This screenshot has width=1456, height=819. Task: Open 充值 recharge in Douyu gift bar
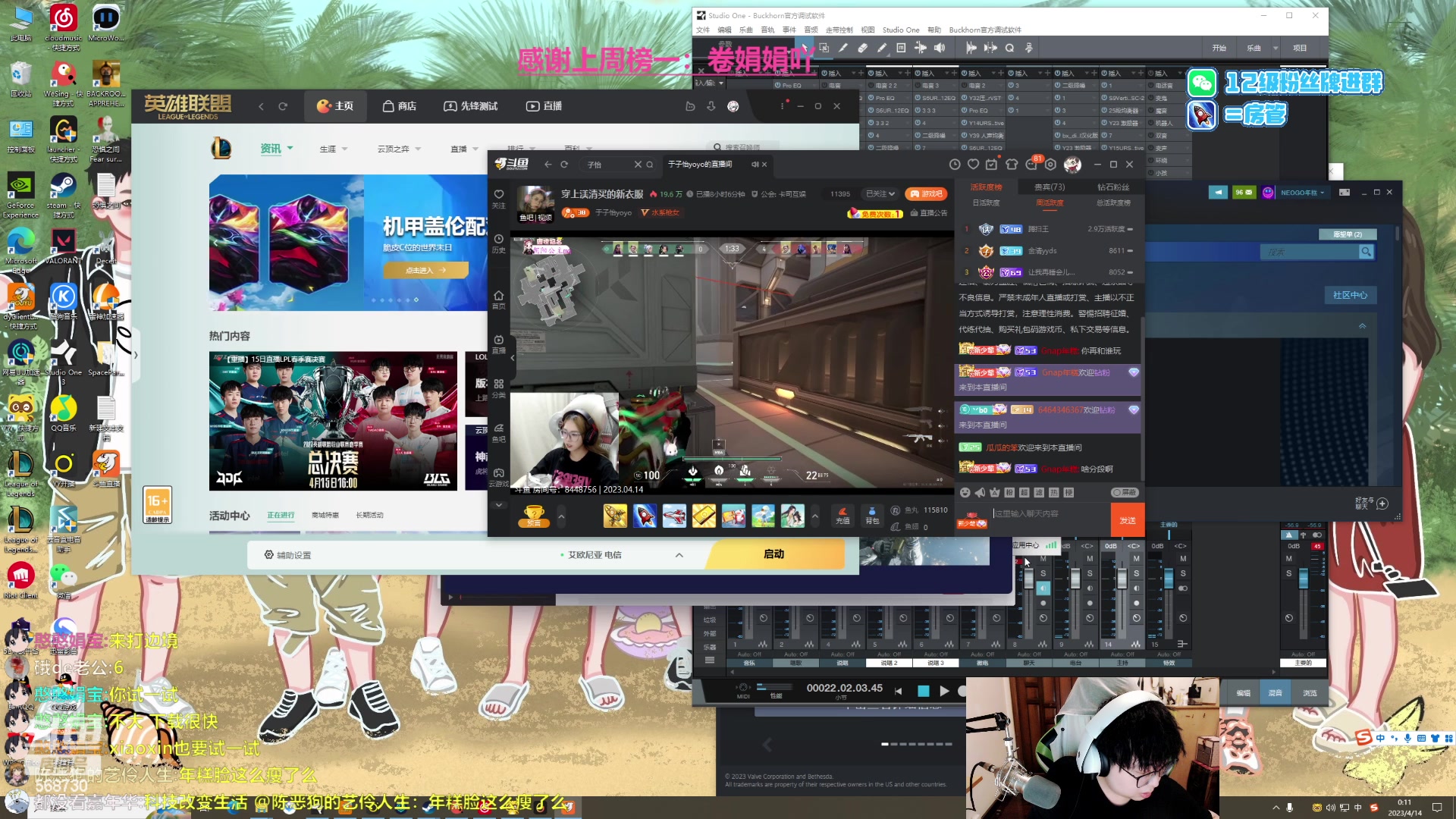843,516
